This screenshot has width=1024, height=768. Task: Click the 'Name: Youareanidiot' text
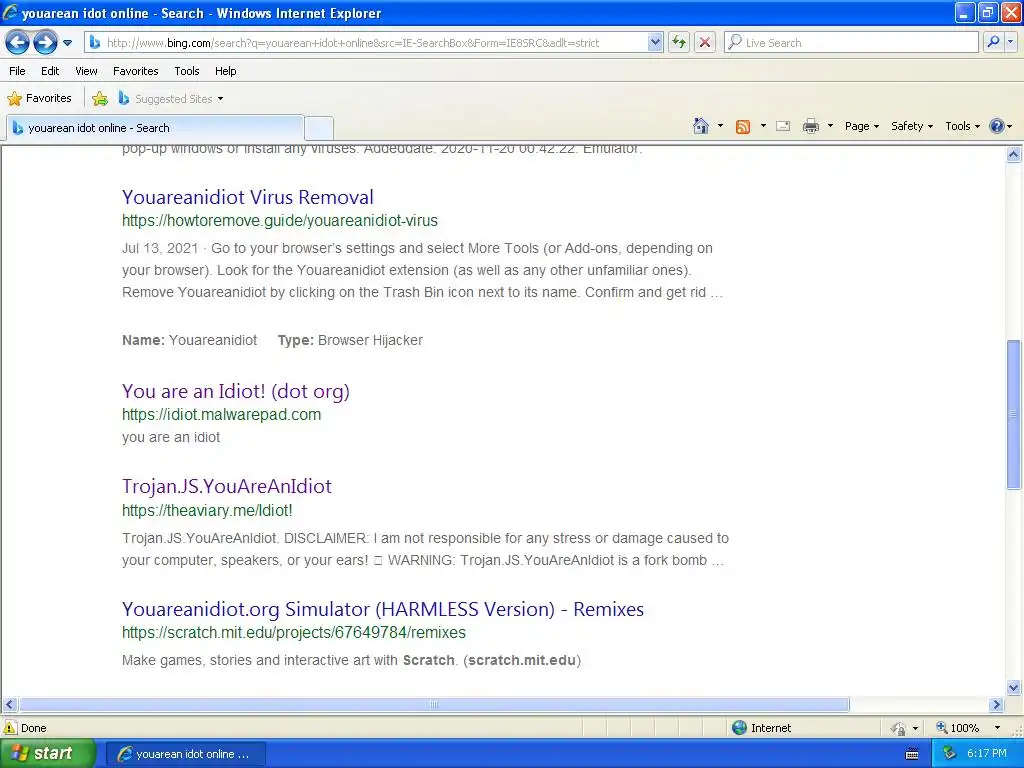coord(189,340)
